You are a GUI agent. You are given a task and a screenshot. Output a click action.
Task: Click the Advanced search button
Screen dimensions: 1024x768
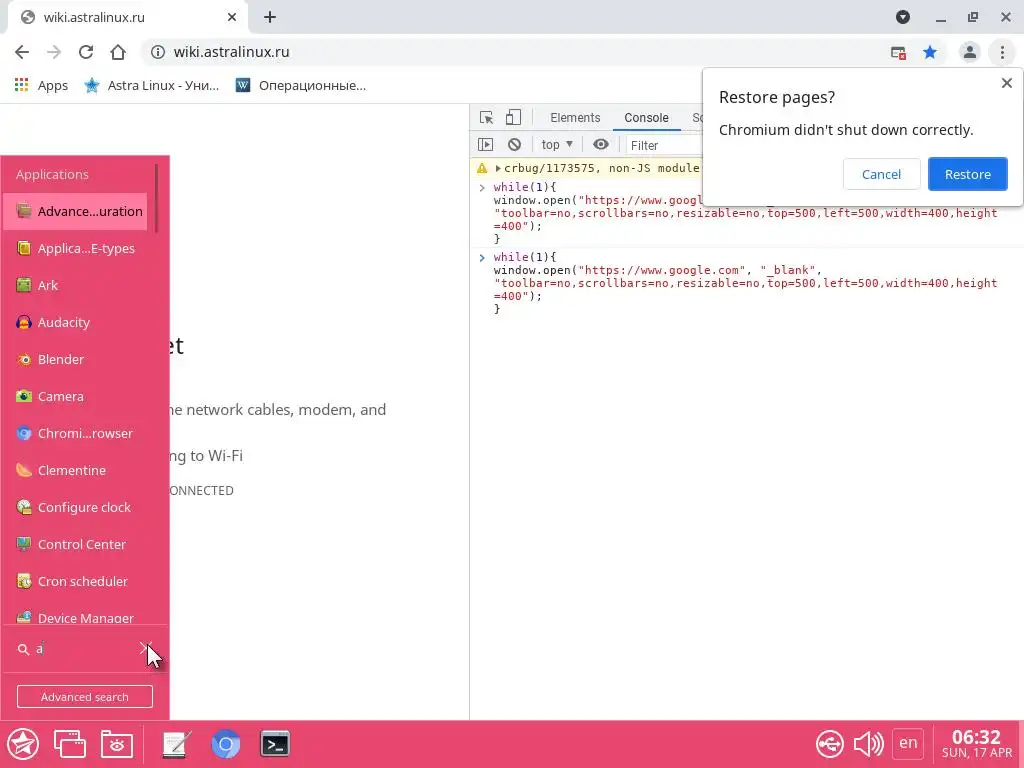click(85, 697)
